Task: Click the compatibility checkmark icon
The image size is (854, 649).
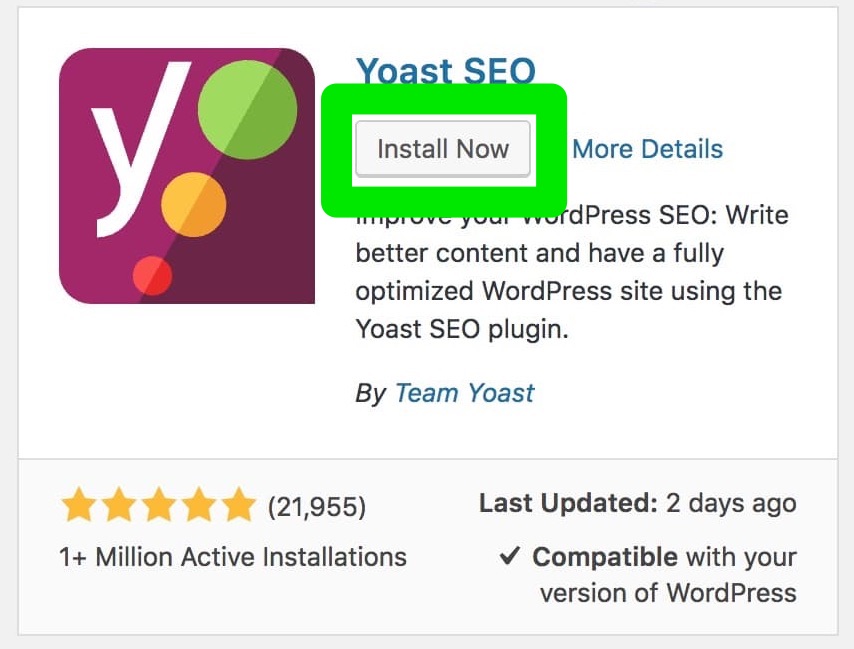Action: (509, 557)
